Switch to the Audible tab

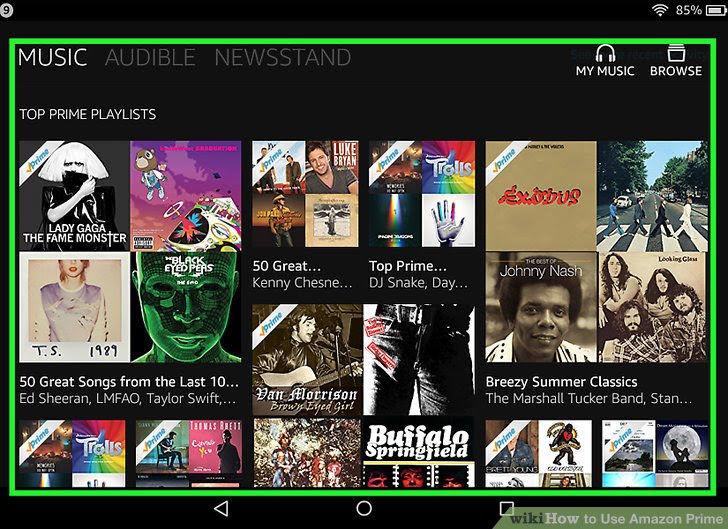click(x=150, y=58)
